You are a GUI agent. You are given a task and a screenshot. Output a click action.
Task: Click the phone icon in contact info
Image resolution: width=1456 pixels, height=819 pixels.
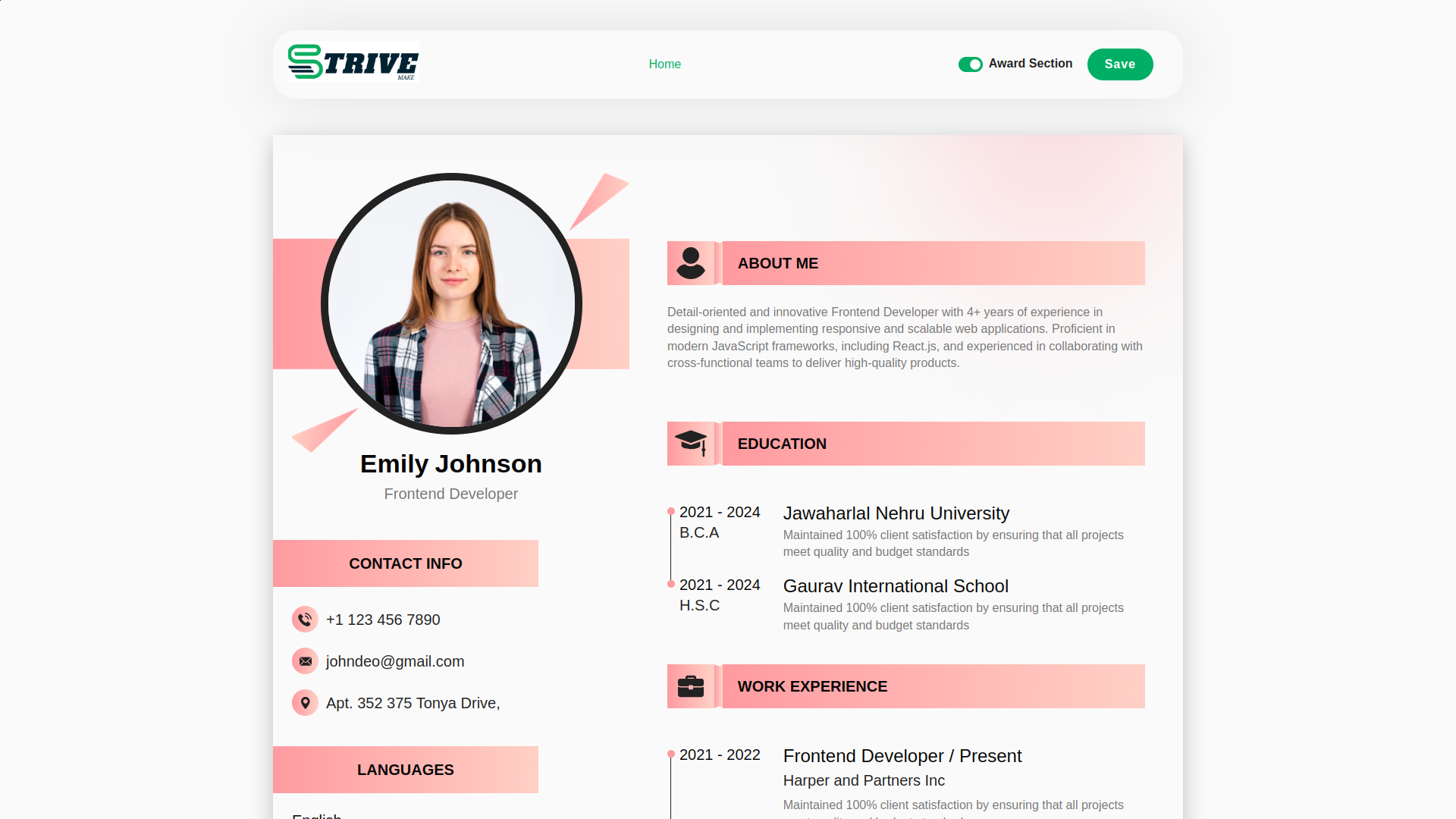pos(305,620)
